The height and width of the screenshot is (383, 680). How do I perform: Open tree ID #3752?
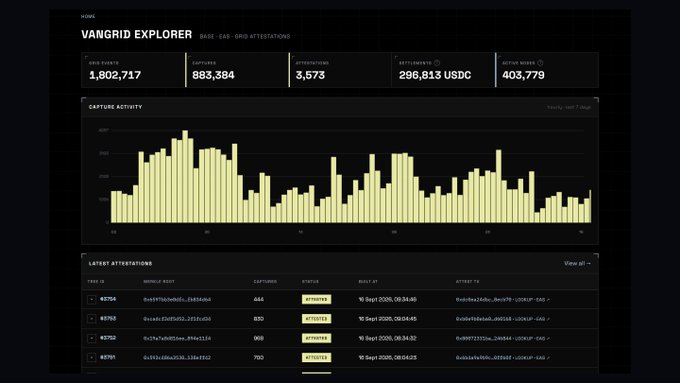[108, 338]
